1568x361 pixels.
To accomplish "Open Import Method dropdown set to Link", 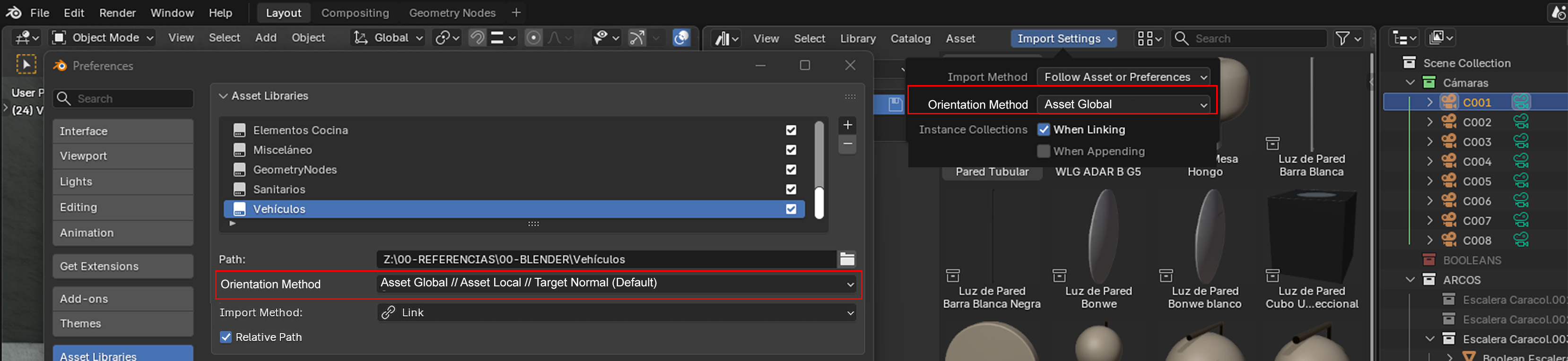I will [616, 312].
